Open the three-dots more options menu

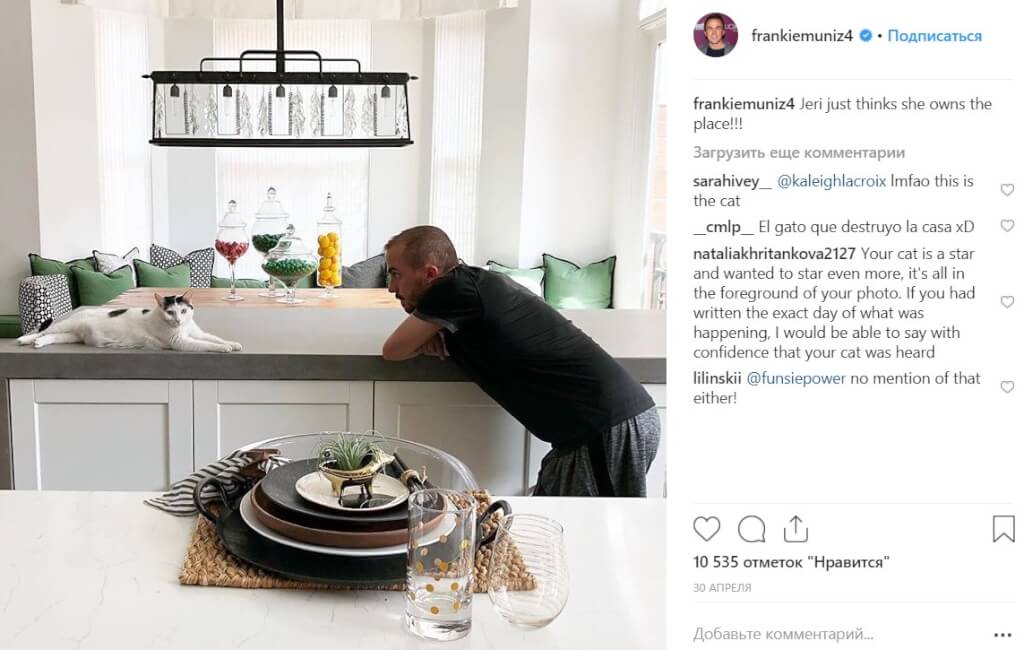tap(1002, 634)
